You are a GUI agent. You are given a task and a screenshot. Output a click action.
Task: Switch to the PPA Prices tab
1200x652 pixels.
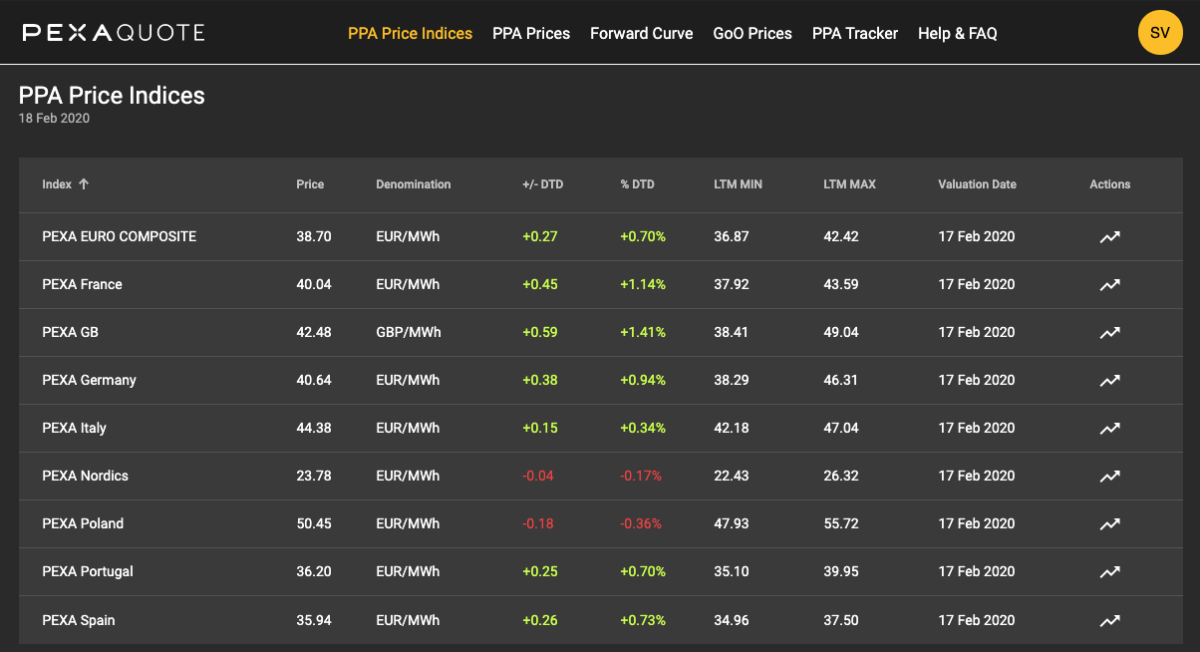click(x=531, y=33)
